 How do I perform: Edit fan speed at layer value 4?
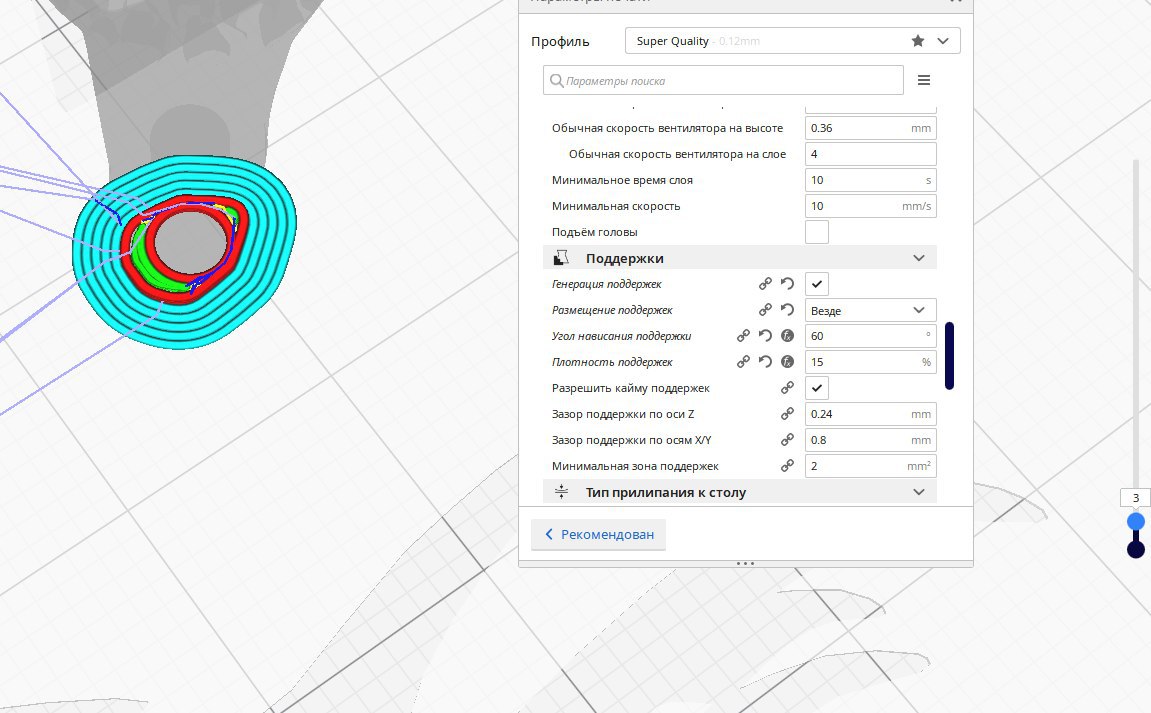pos(870,154)
